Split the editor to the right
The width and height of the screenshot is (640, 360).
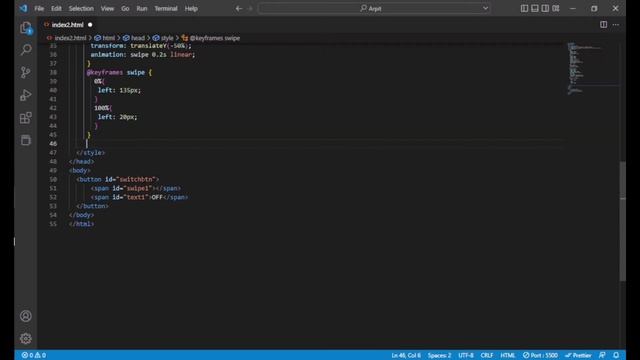click(x=603, y=24)
